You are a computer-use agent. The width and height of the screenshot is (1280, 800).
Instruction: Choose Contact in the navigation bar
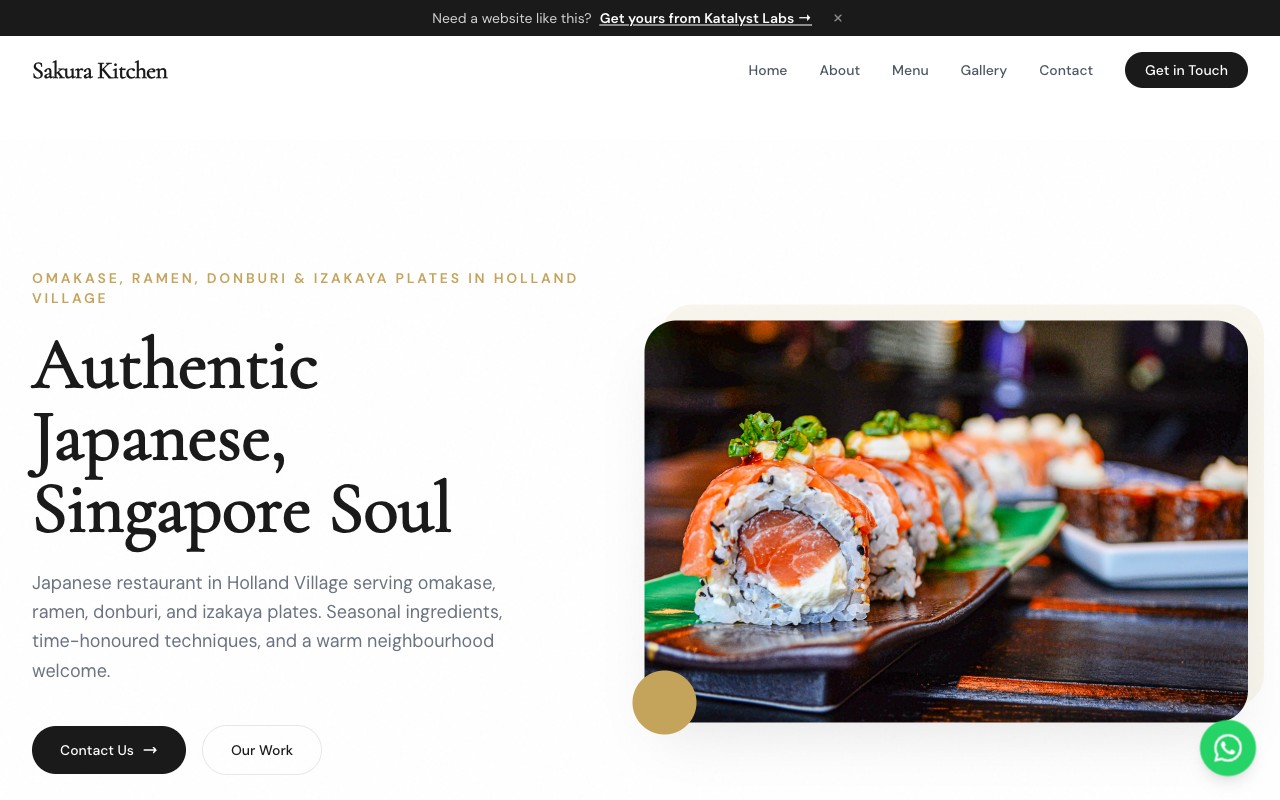coord(1066,70)
